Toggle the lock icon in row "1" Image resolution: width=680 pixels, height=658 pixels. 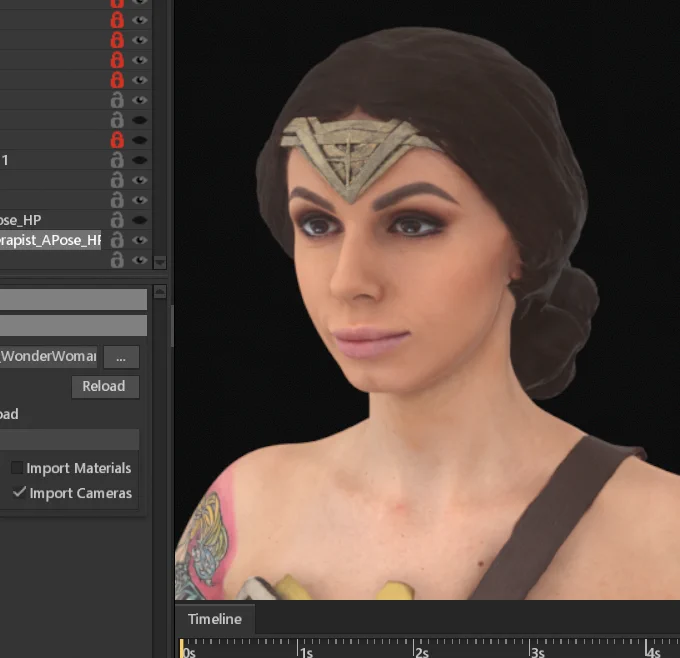click(x=117, y=160)
